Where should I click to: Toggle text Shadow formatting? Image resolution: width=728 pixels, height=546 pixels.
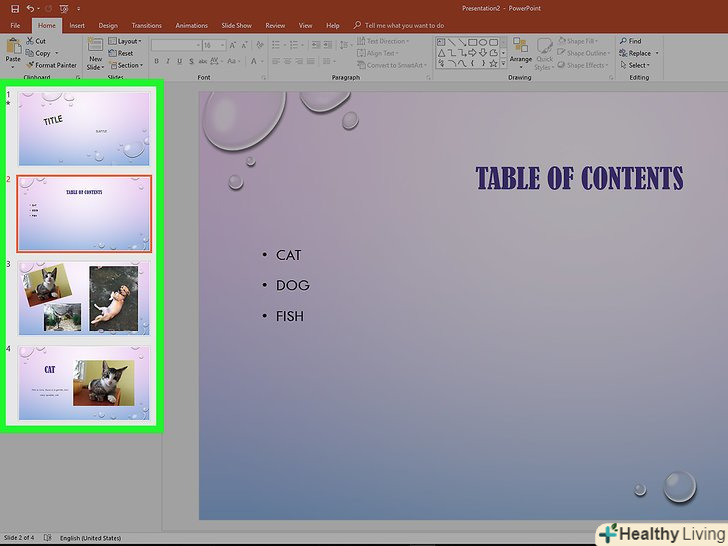click(x=191, y=61)
